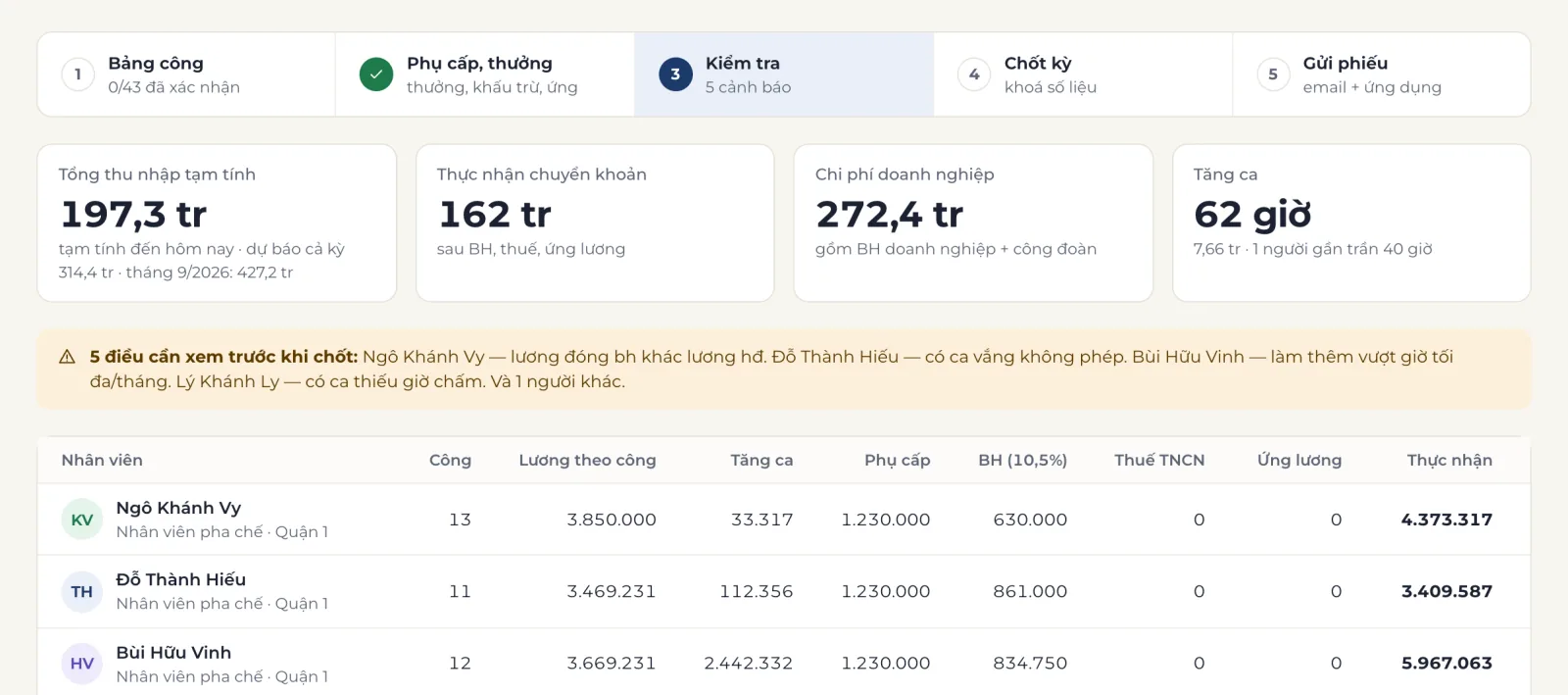Viewport: 1568px width, 695px height.
Task: Sort by the Lương theo công column header
Action: point(587,460)
